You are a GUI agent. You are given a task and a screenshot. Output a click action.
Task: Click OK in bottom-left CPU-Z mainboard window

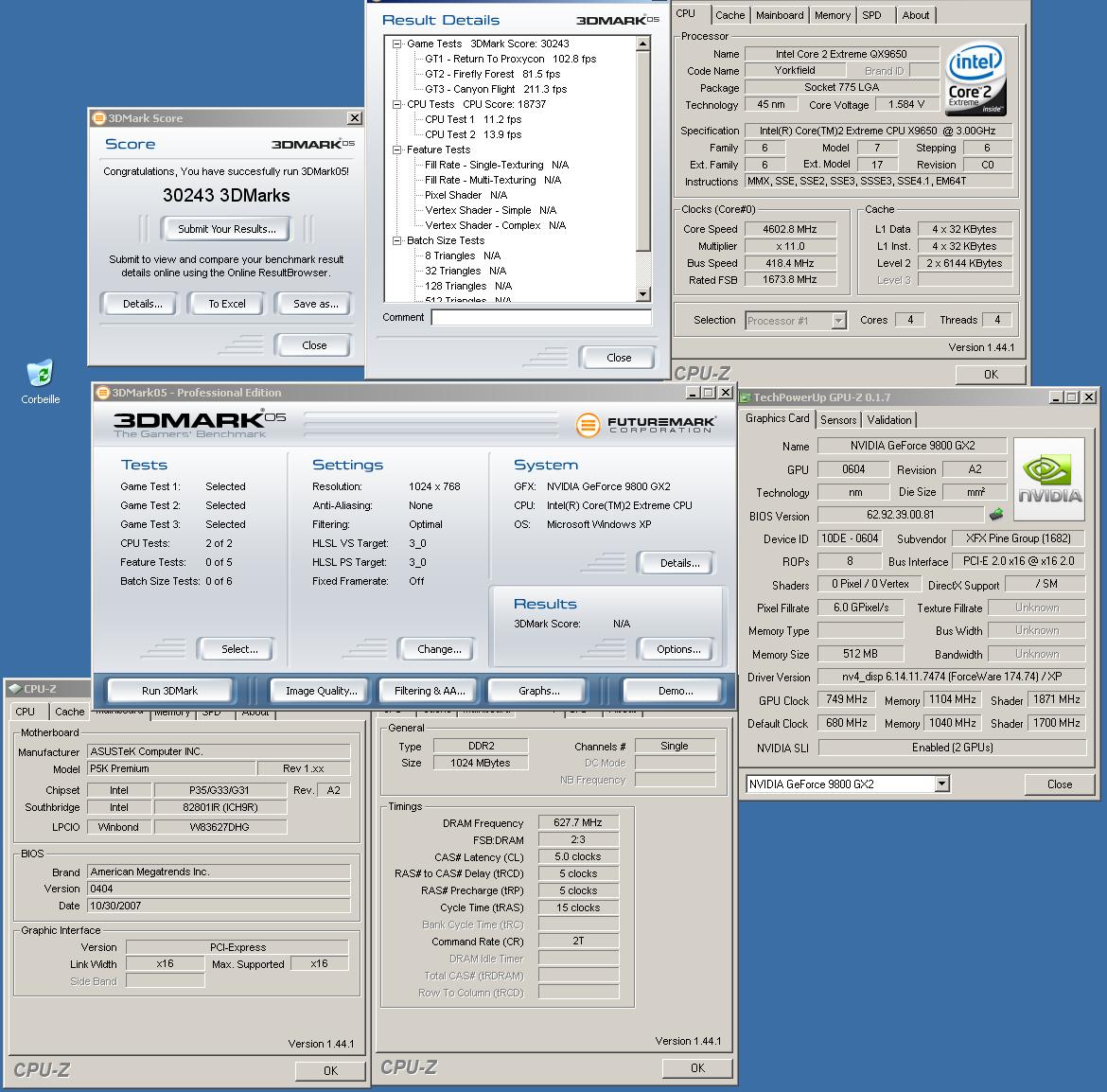point(330,1070)
